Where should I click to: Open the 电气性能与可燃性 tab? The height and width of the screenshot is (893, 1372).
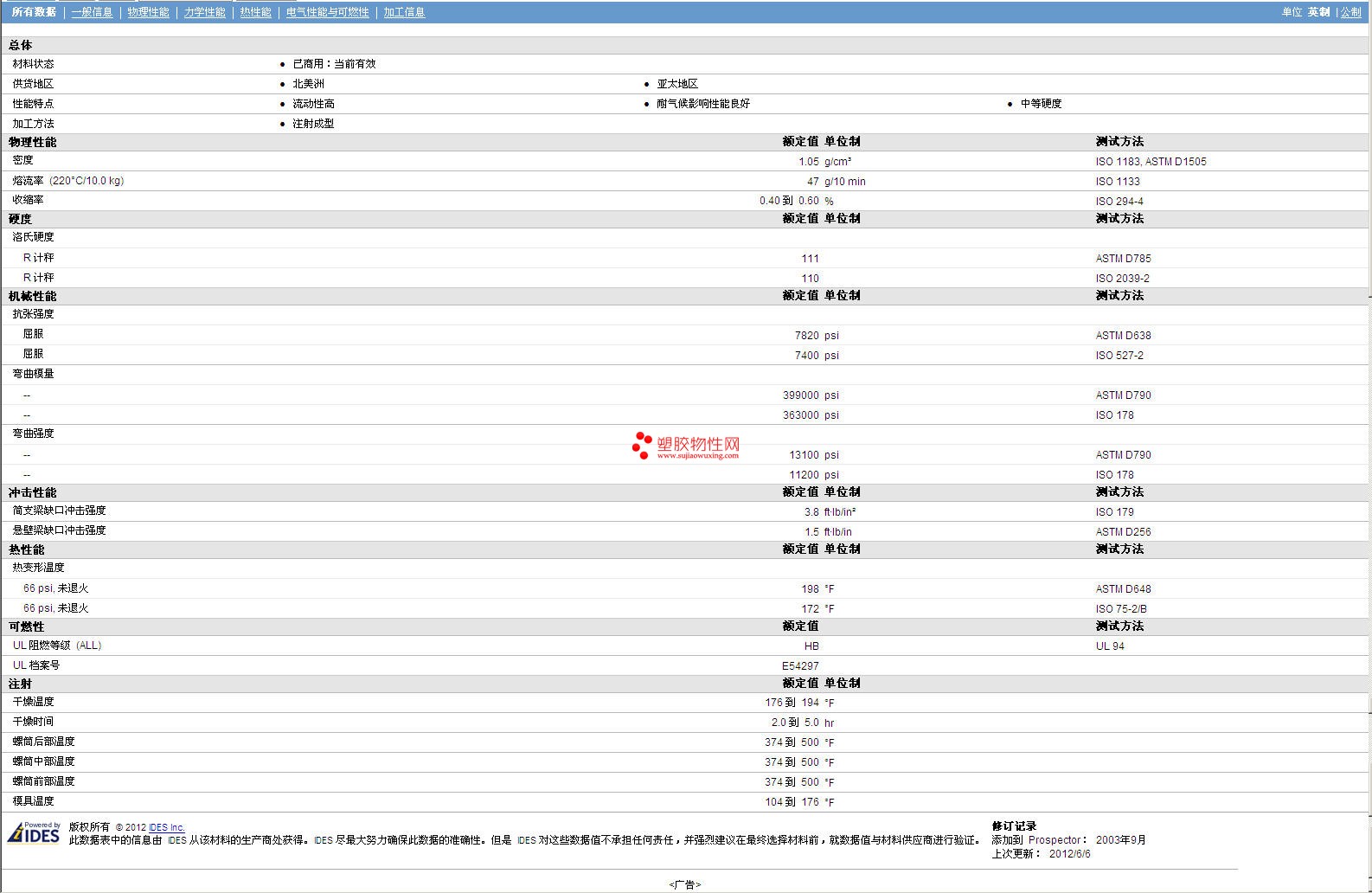pyautogui.click(x=327, y=12)
